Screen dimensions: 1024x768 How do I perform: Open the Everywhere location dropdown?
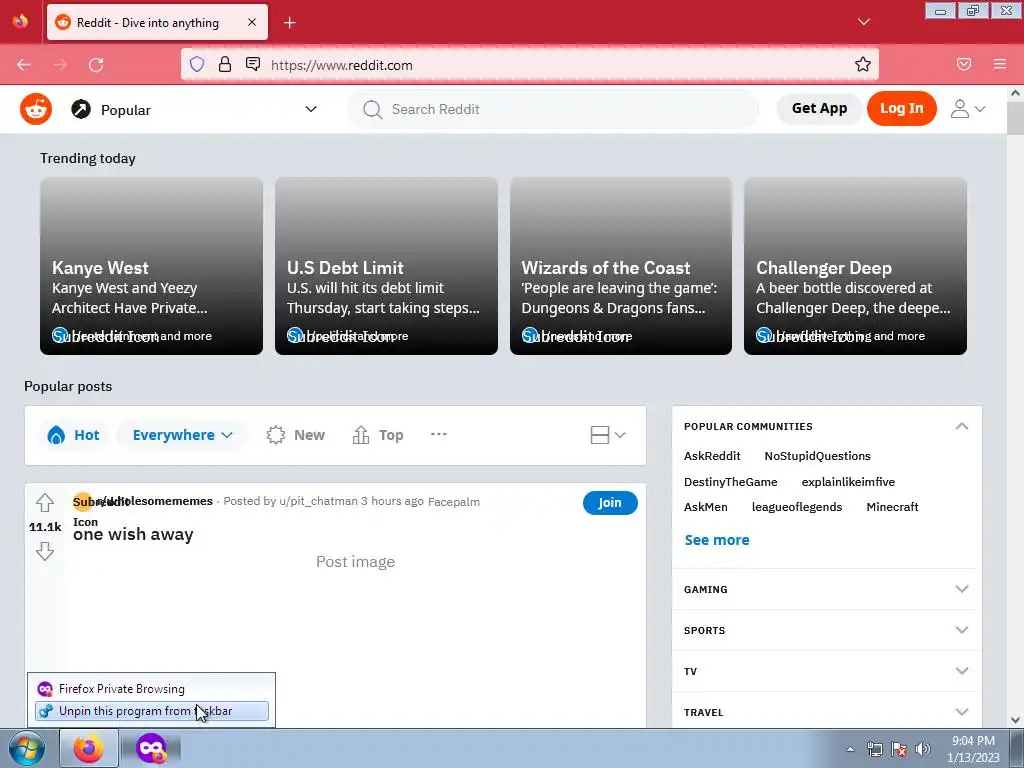(182, 435)
